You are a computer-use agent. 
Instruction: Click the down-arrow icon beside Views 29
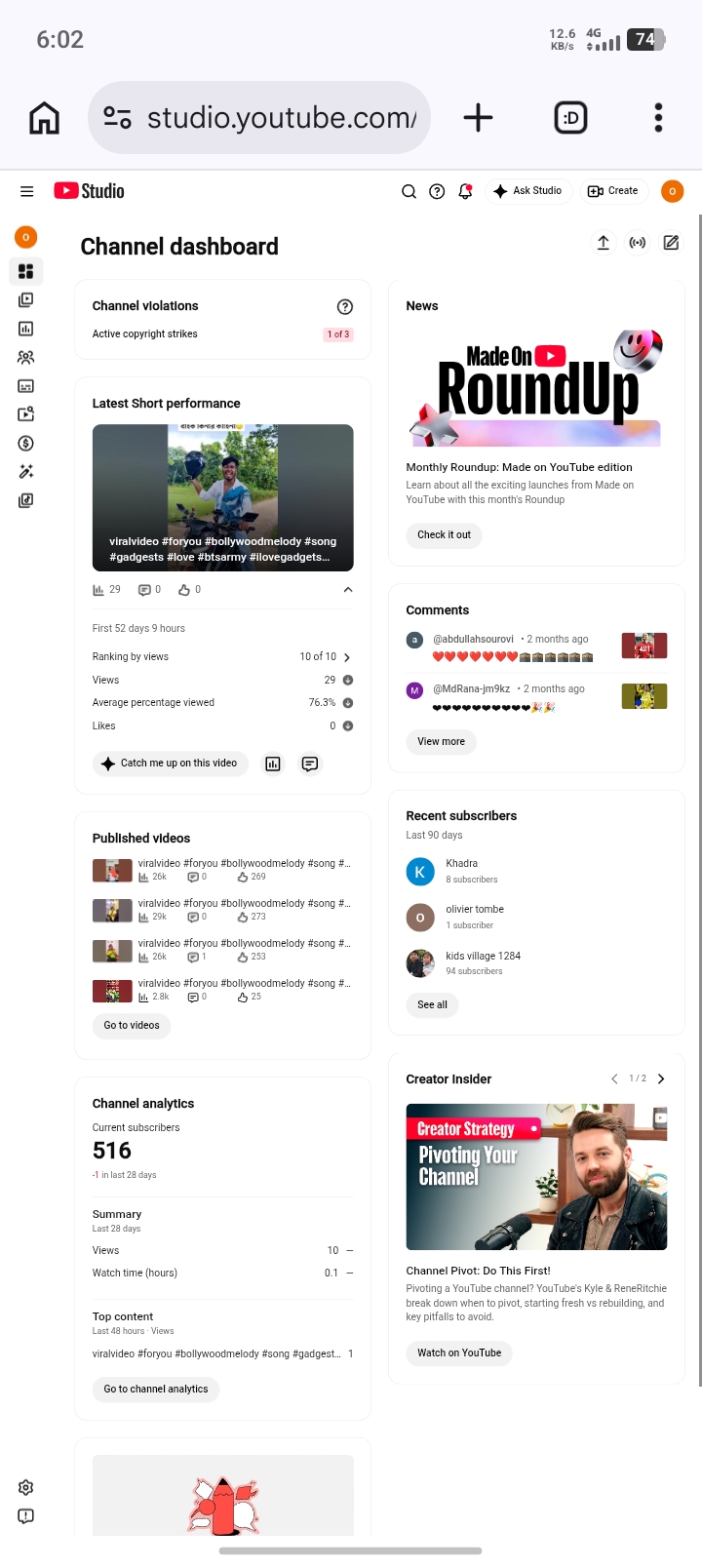pyautogui.click(x=348, y=680)
